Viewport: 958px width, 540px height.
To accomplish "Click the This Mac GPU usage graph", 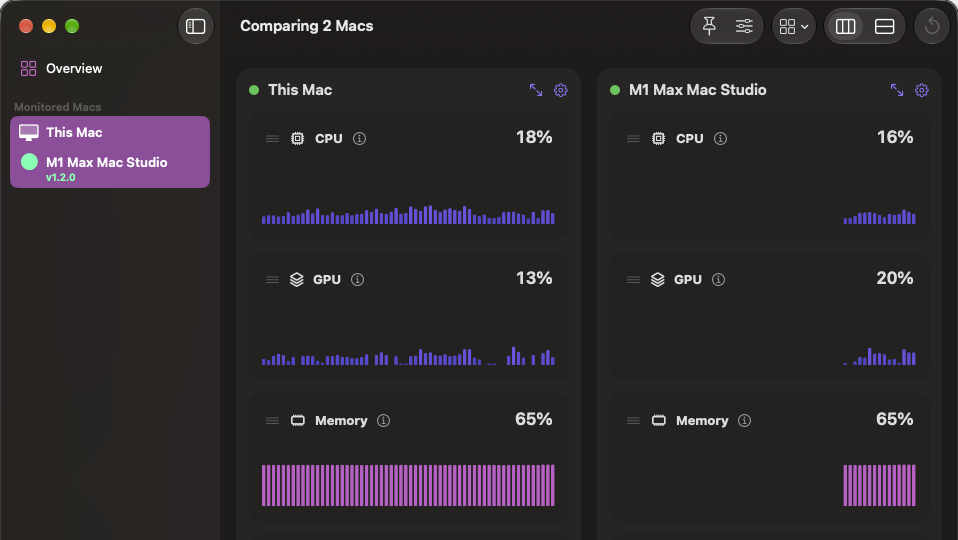I will click(x=408, y=357).
